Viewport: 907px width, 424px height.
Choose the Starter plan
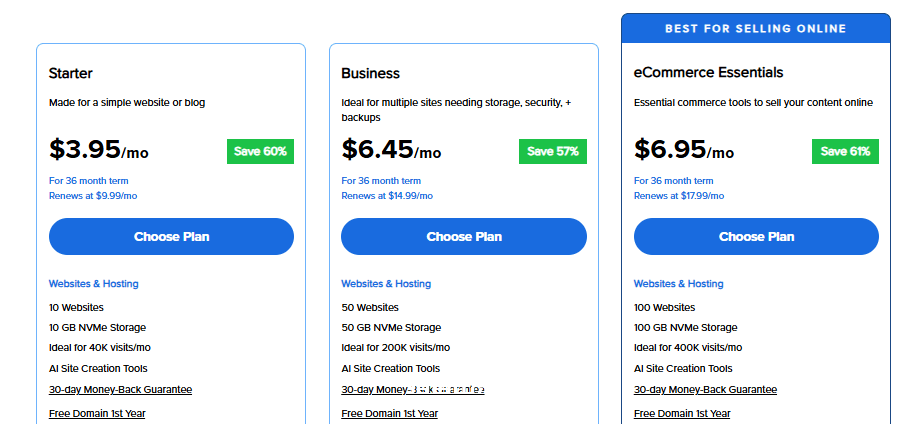point(171,237)
